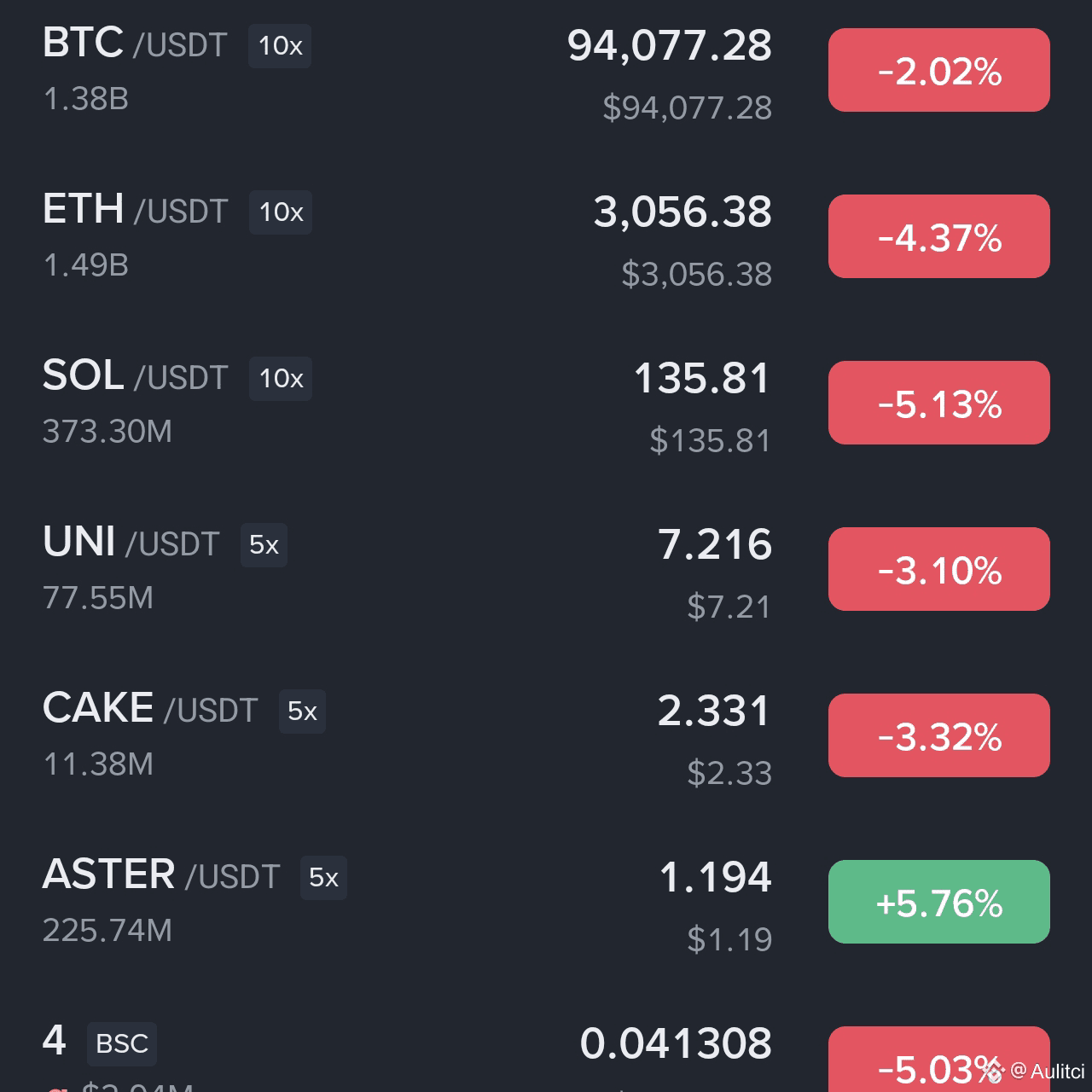Click the CAKE volume 11.38M
The width and height of the screenshot is (1092, 1092).
pos(98,764)
